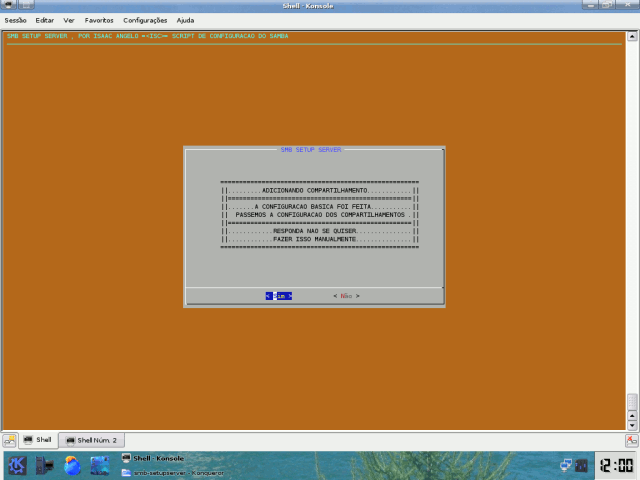Screen dimensions: 640x480
Task: Open the KDE K menu launcher
Action: pyautogui.click(x=17, y=465)
